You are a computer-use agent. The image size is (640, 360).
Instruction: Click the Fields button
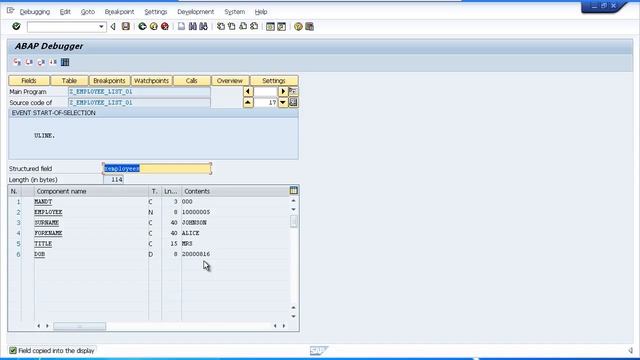click(x=29, y=80)
